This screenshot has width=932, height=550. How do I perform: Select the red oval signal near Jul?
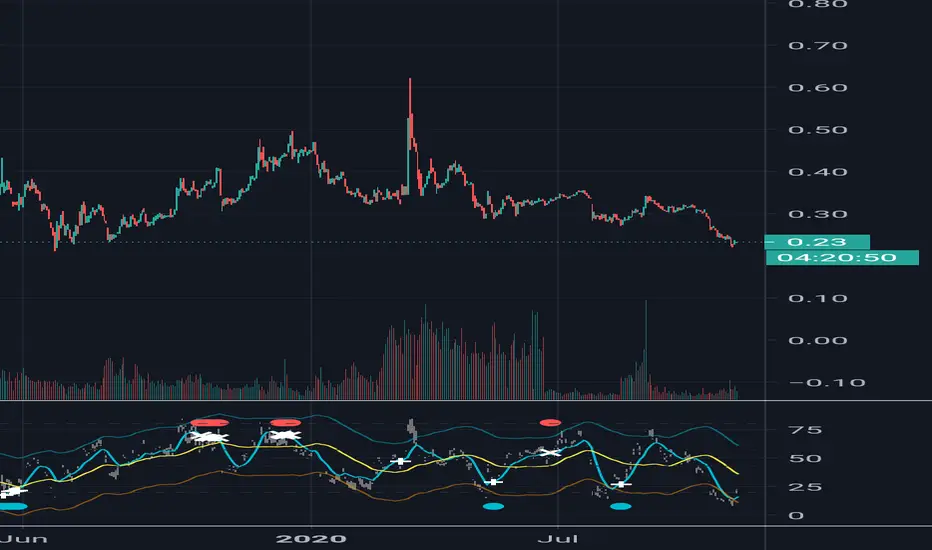pyautogui.click(x=550, y=423)
